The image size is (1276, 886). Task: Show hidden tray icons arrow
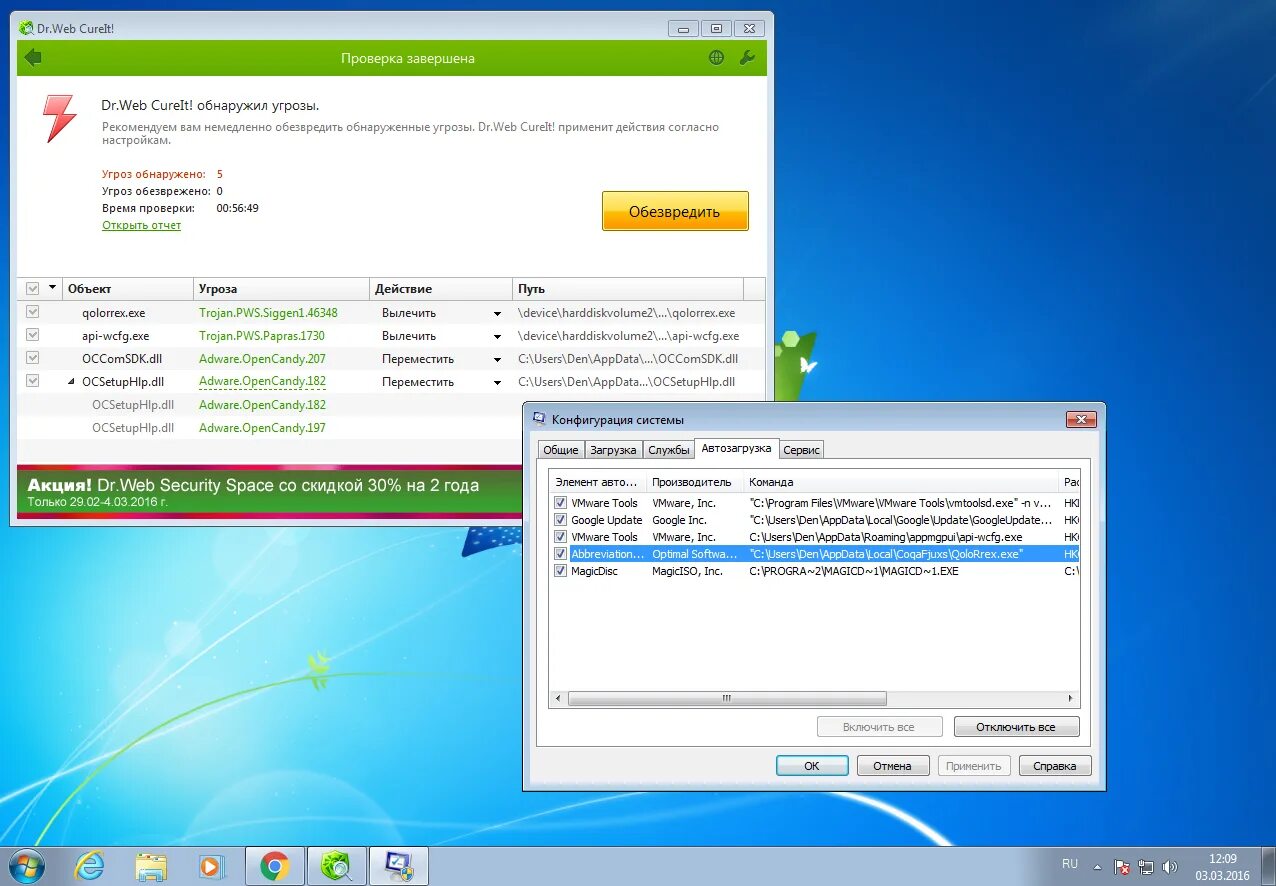click(1099, 867)
